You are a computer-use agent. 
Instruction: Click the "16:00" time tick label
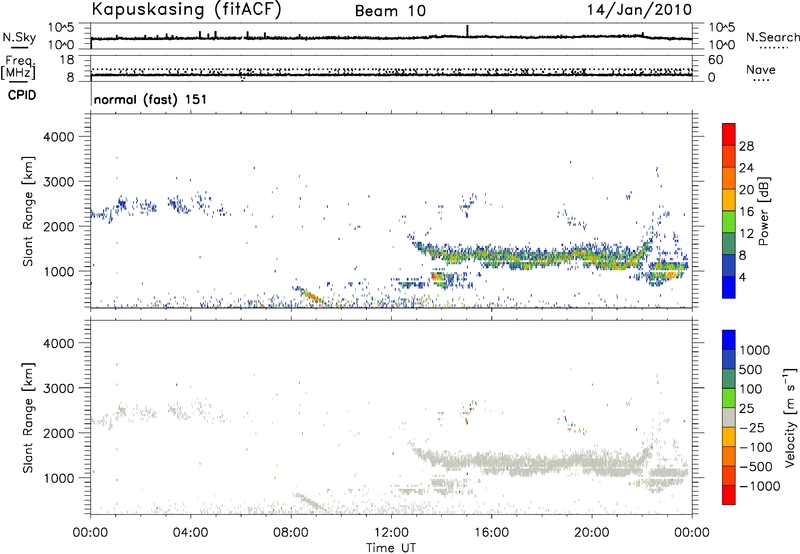click(x=491, y=533)
